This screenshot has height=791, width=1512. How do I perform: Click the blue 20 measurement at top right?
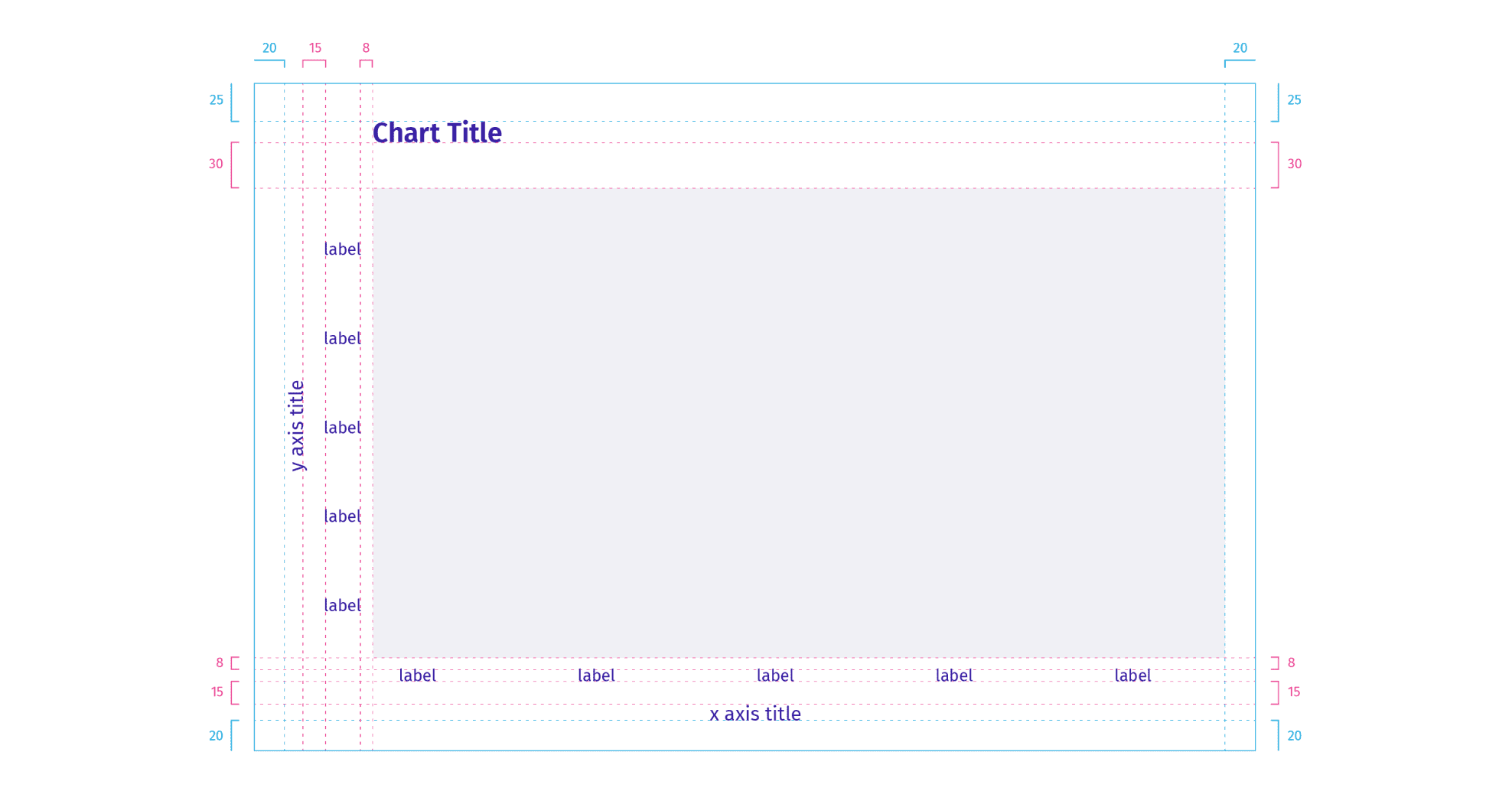[x=1240, y=48]
